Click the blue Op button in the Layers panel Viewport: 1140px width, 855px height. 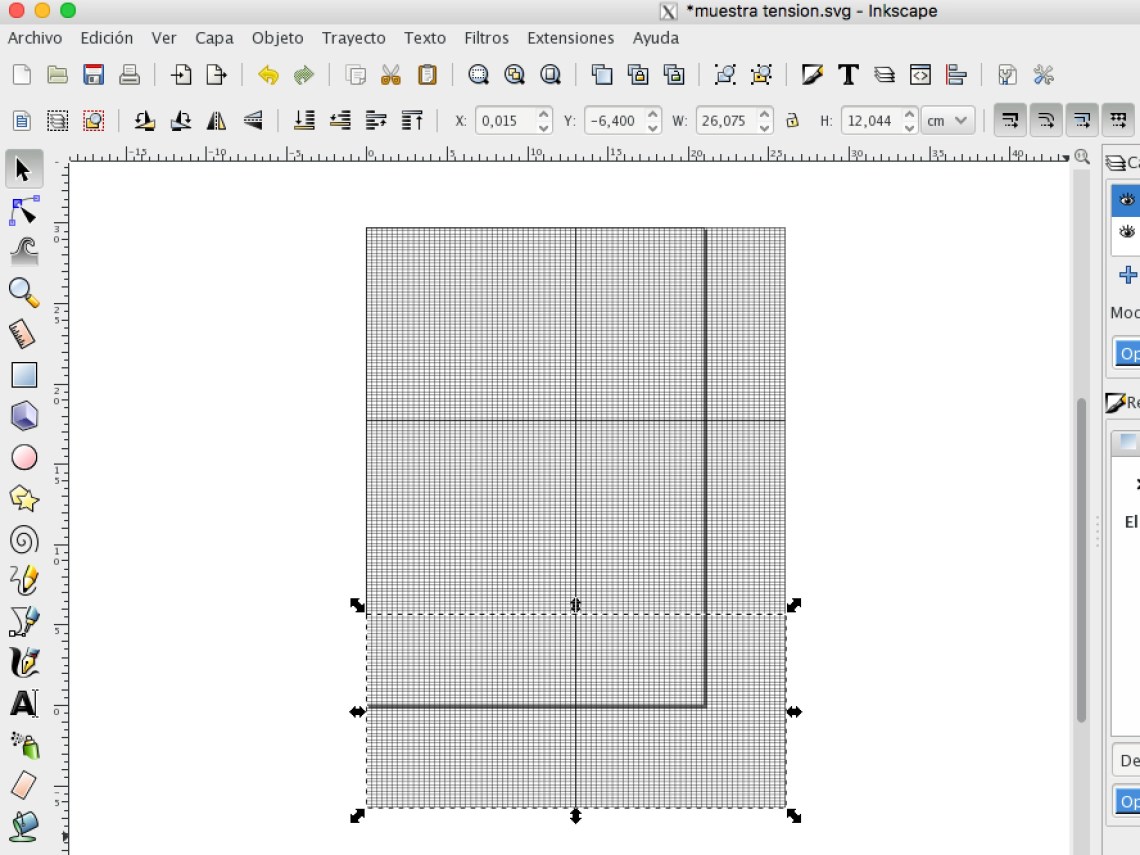pyautogui.click(x=1128, y=353)
